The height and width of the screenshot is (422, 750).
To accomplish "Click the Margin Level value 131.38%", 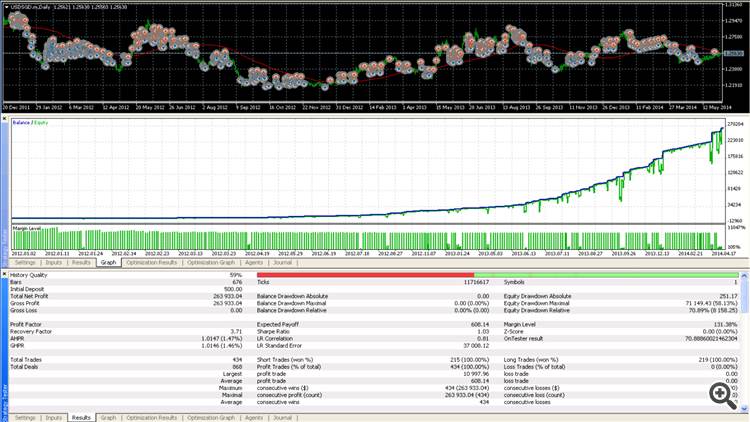I will pyautogui.click(x=727, y=324).
